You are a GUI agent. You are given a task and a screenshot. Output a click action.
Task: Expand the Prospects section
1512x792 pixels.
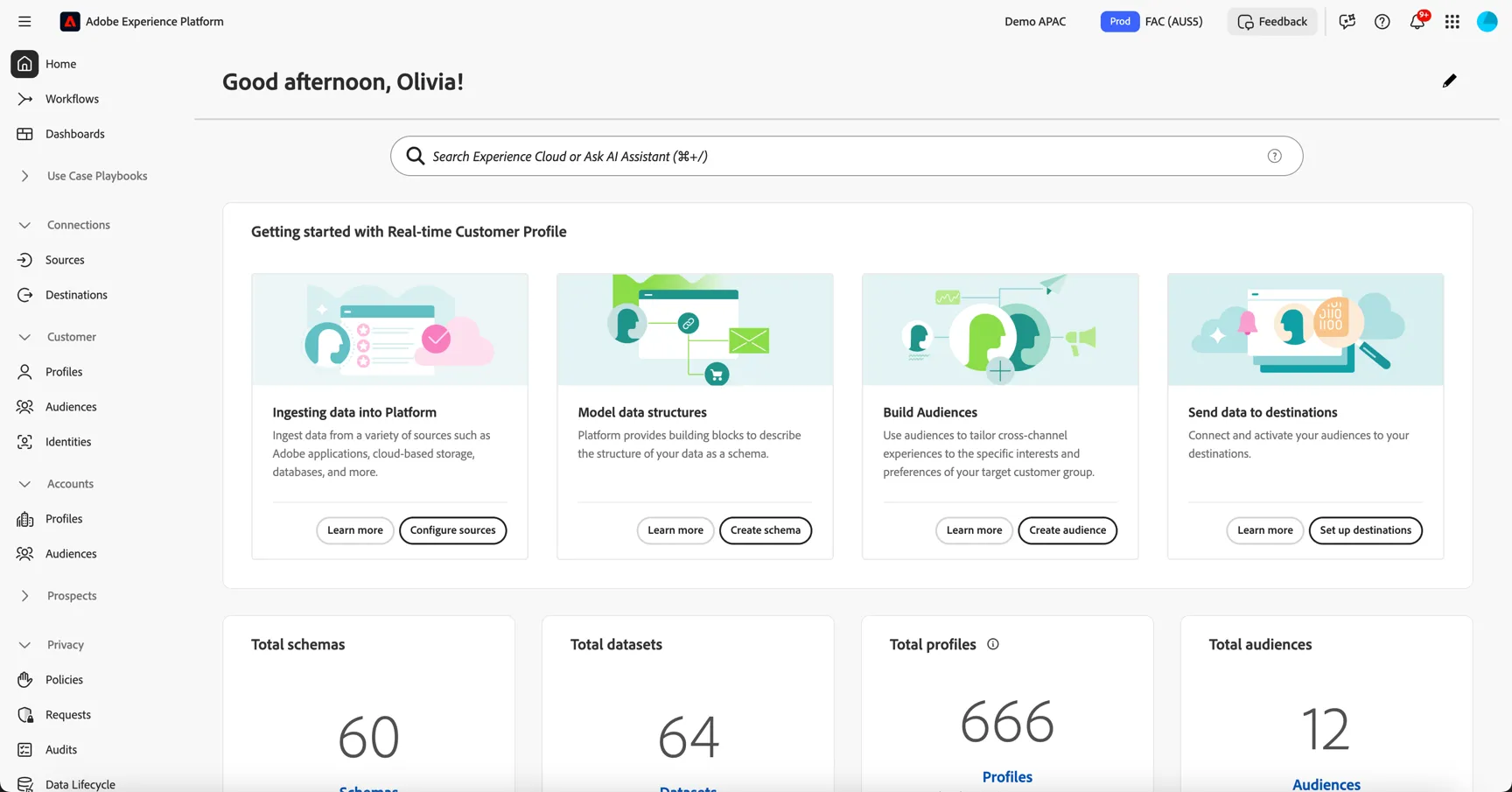24,596
